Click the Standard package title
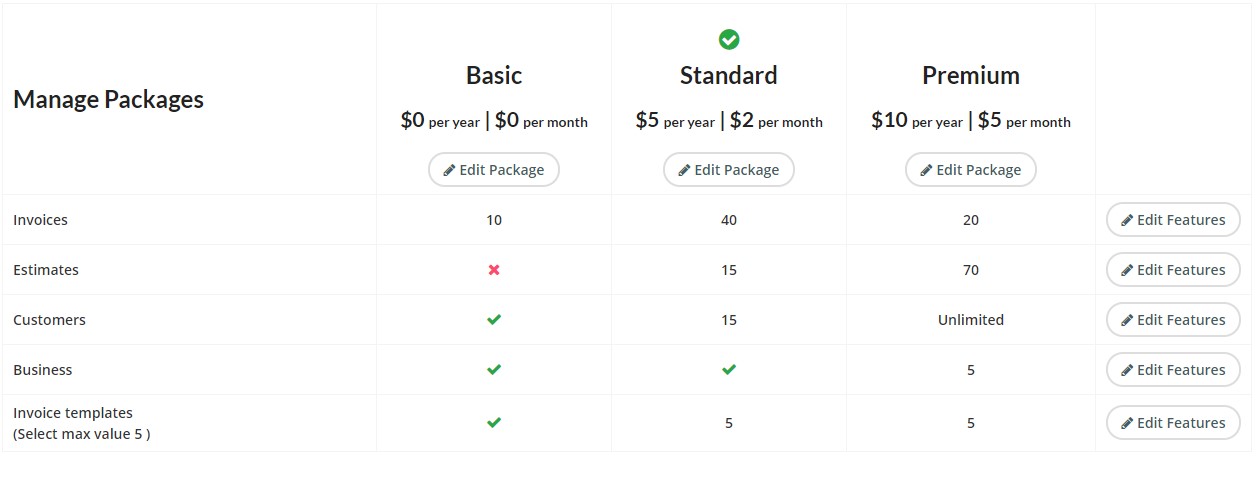1258x498 pixels. (729, 76)
